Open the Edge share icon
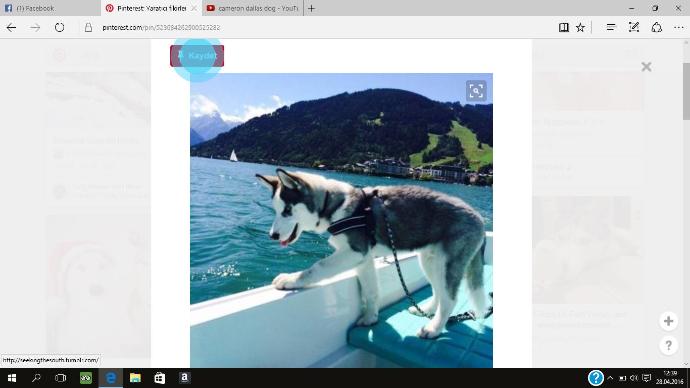 657,27
